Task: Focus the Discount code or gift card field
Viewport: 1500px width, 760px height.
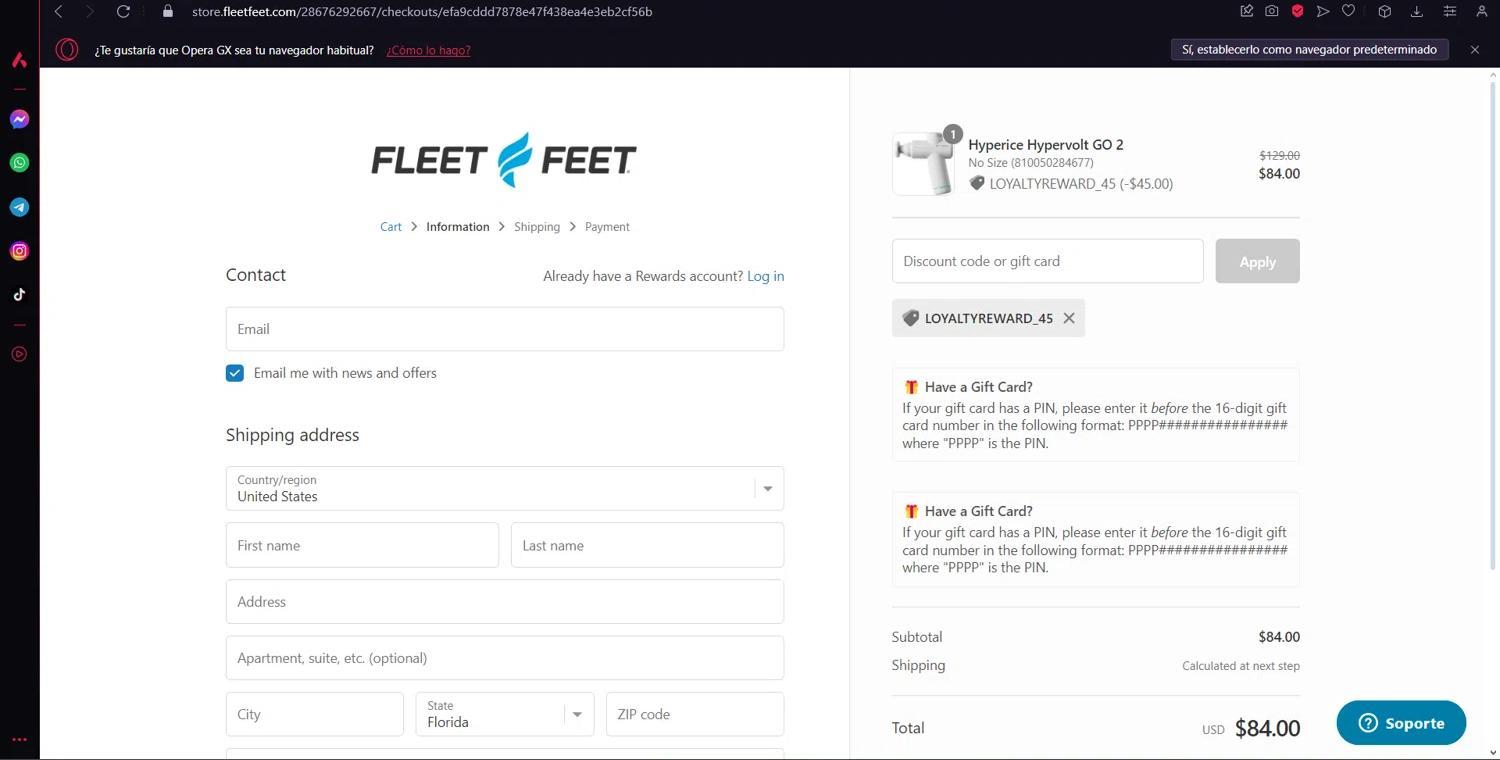Action: tap(1047, 261)
